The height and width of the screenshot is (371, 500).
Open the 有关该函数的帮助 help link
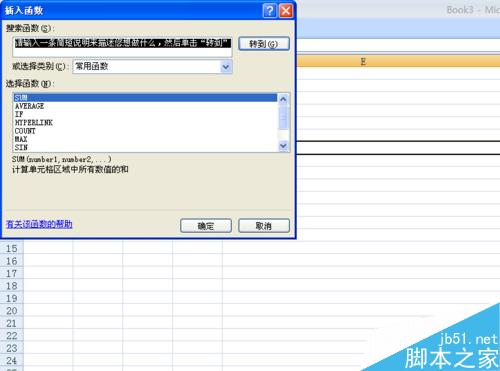tap(39, 224)
